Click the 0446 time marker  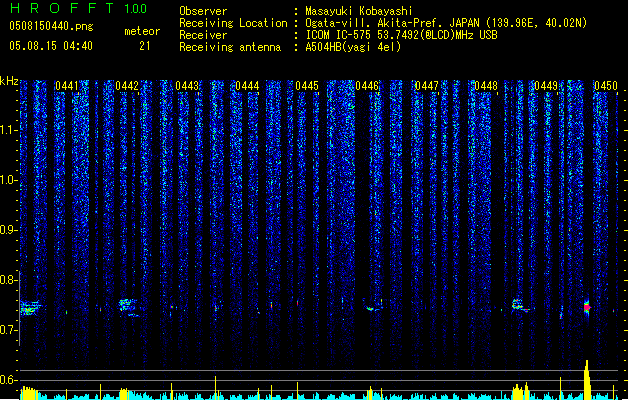[x=367, y=86]
